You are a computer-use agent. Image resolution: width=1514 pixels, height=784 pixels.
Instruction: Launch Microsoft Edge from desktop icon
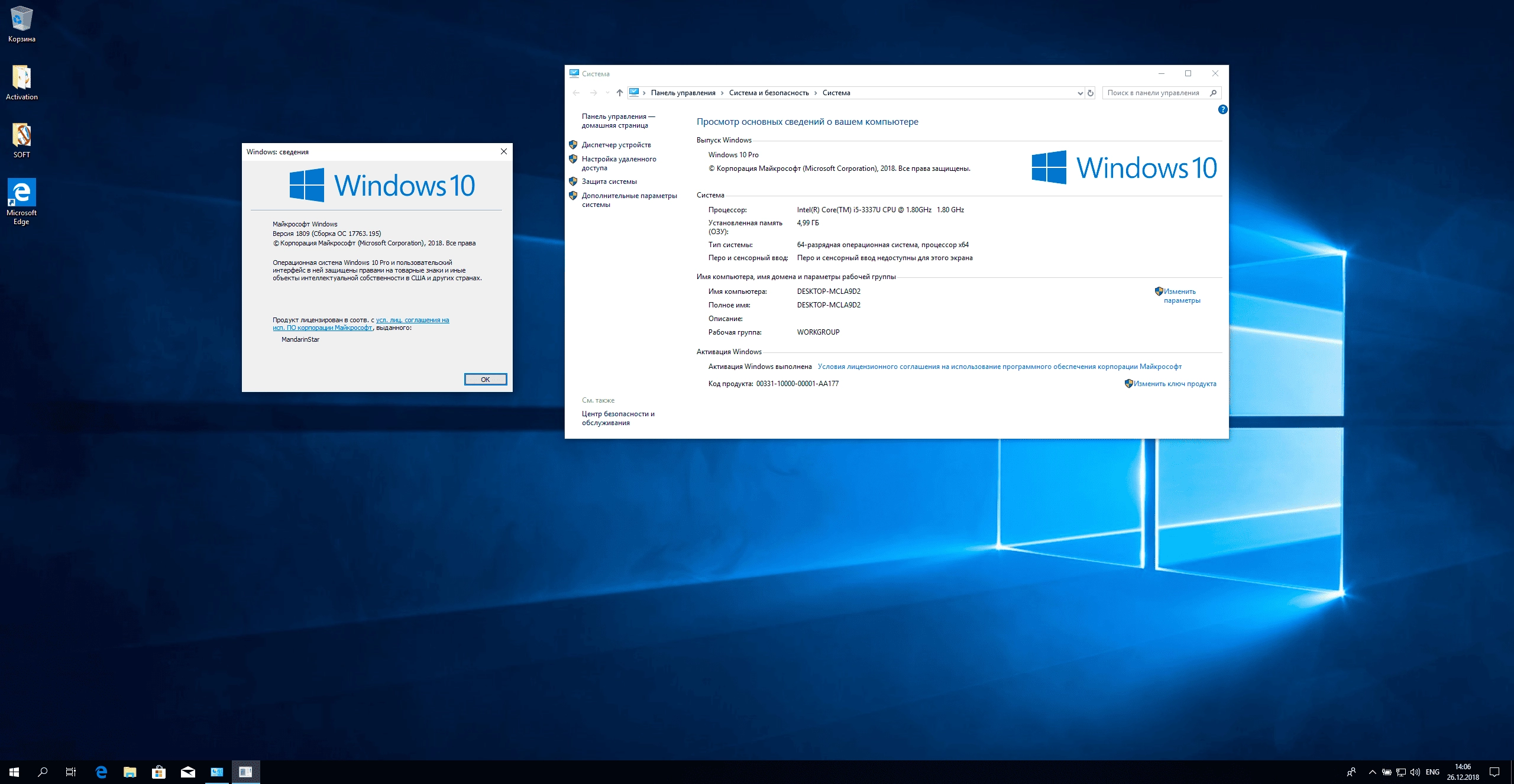pos(22,201)
